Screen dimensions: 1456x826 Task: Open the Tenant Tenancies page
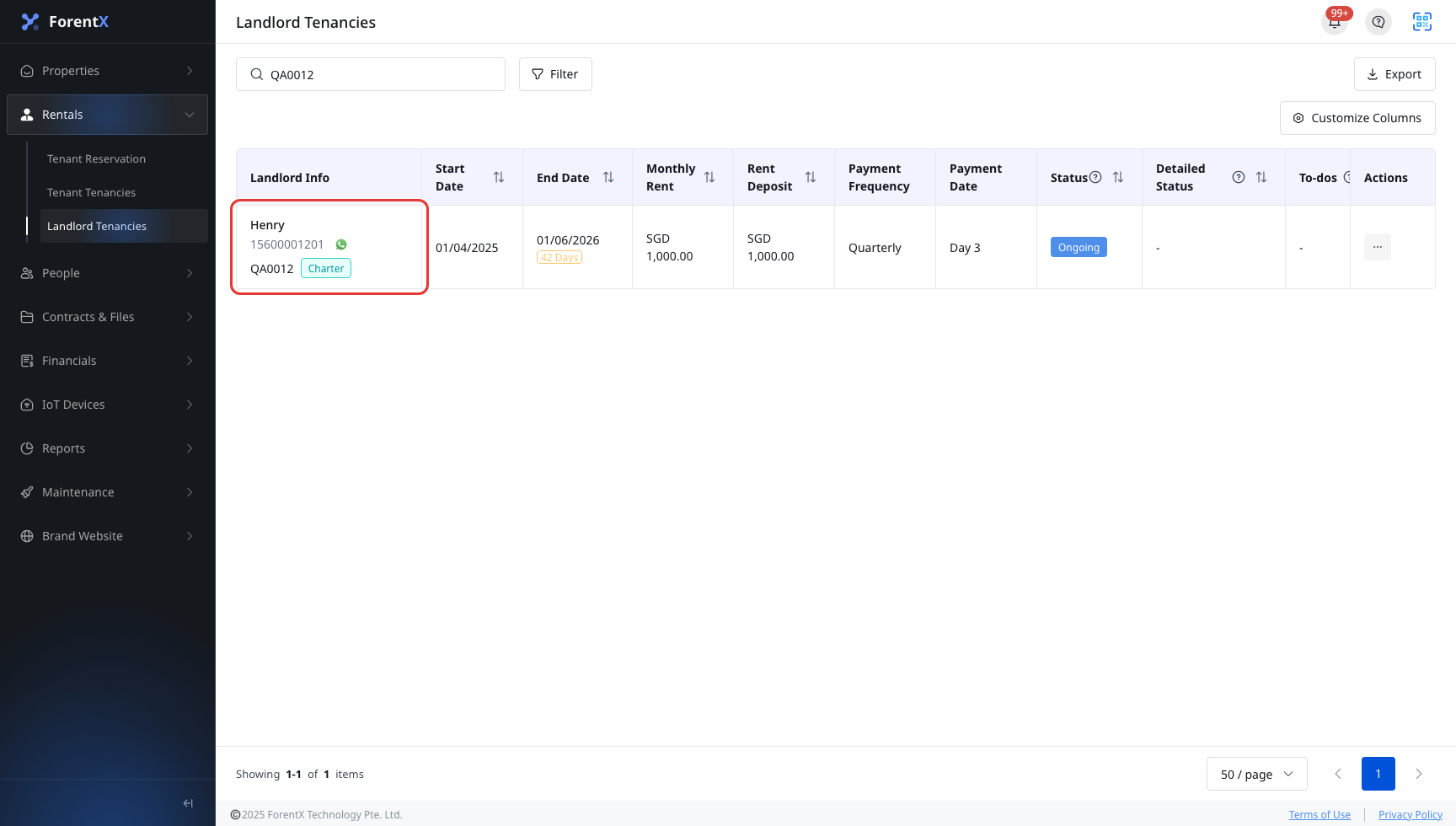pos(91,192)
